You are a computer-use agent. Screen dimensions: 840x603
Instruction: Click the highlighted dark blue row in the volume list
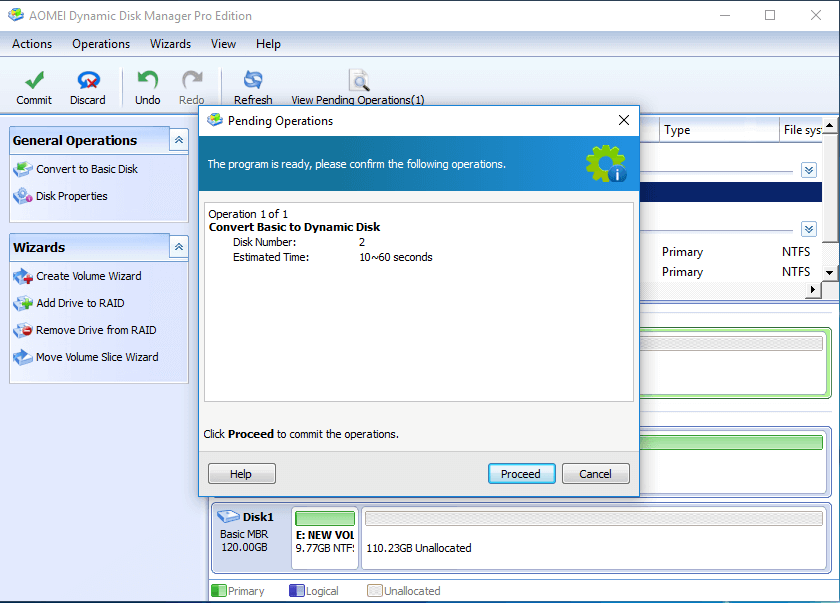point(731,192)
